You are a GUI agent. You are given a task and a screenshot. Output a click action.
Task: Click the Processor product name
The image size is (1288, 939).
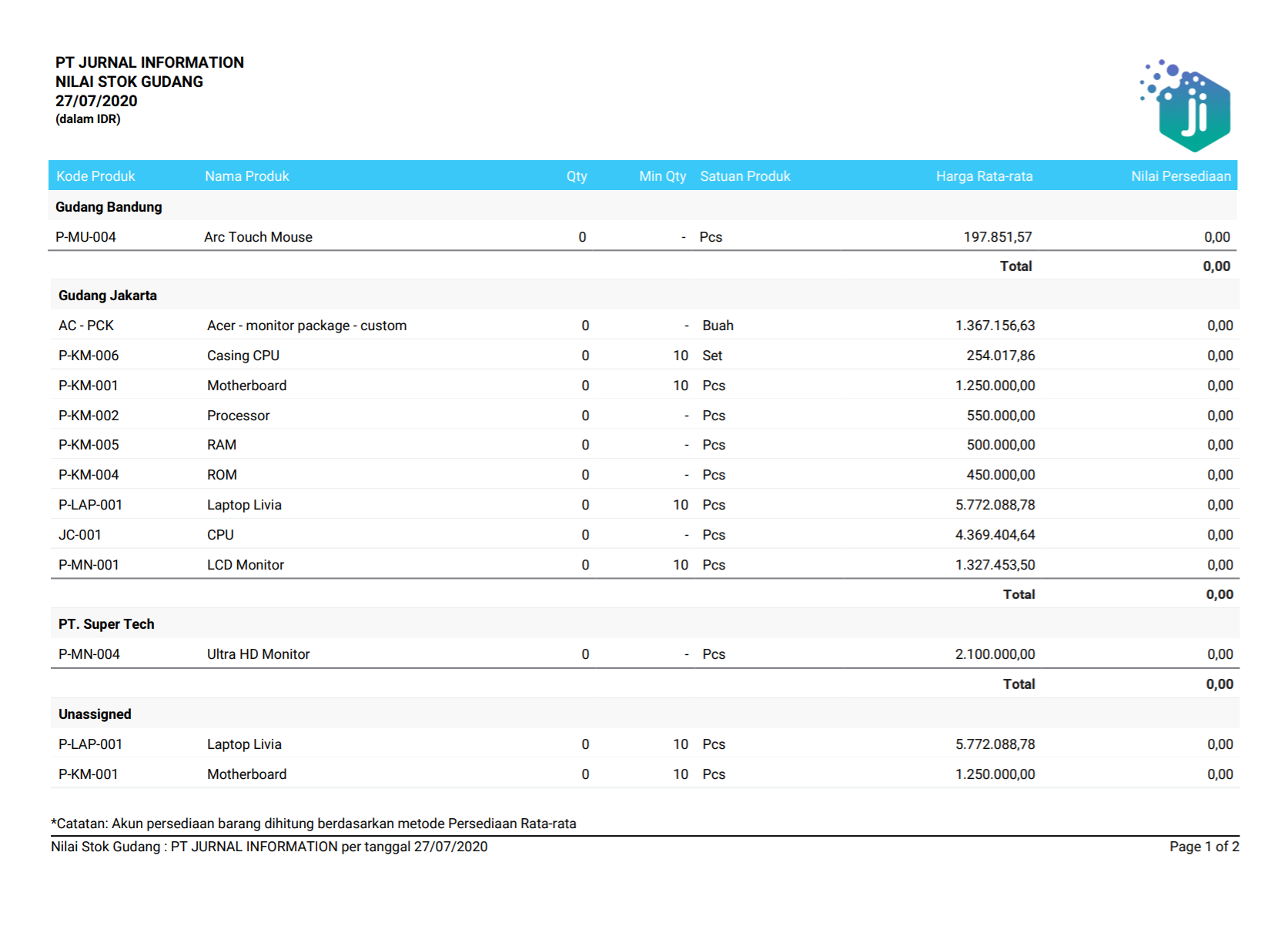[x=238, y=416]
